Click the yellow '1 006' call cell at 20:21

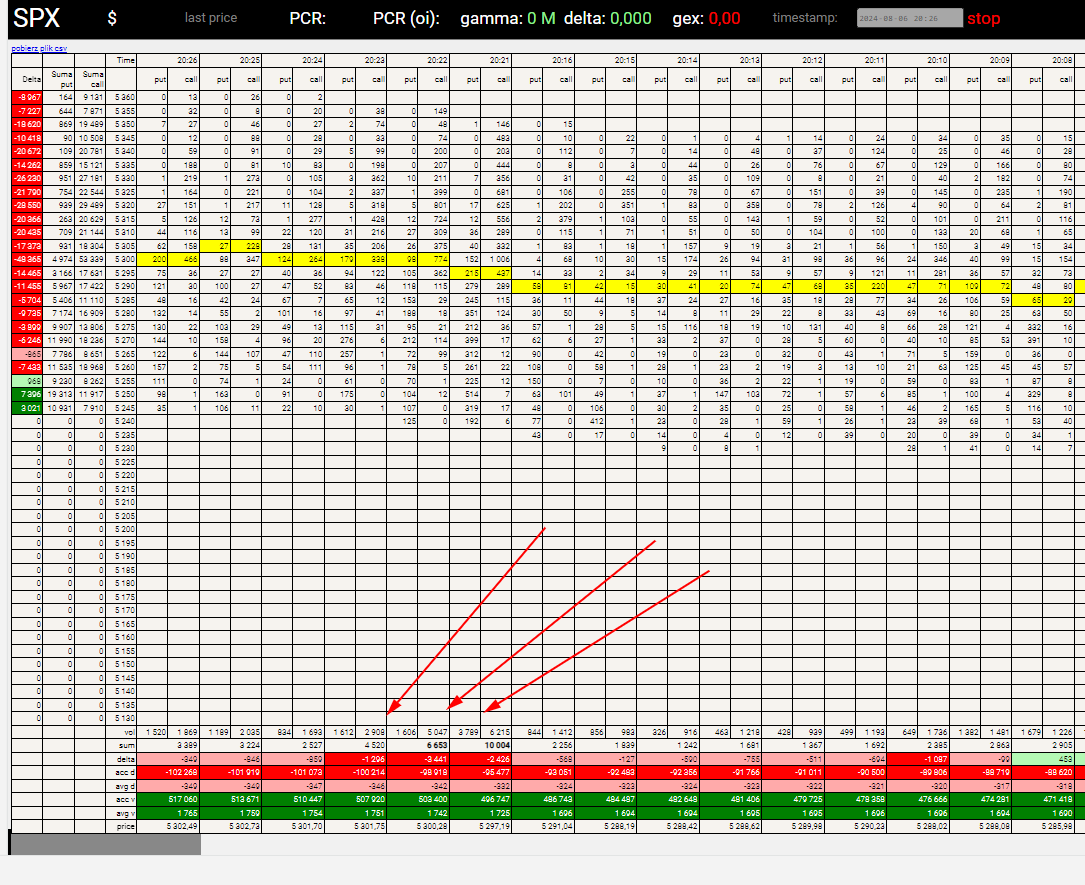[496, 259]
